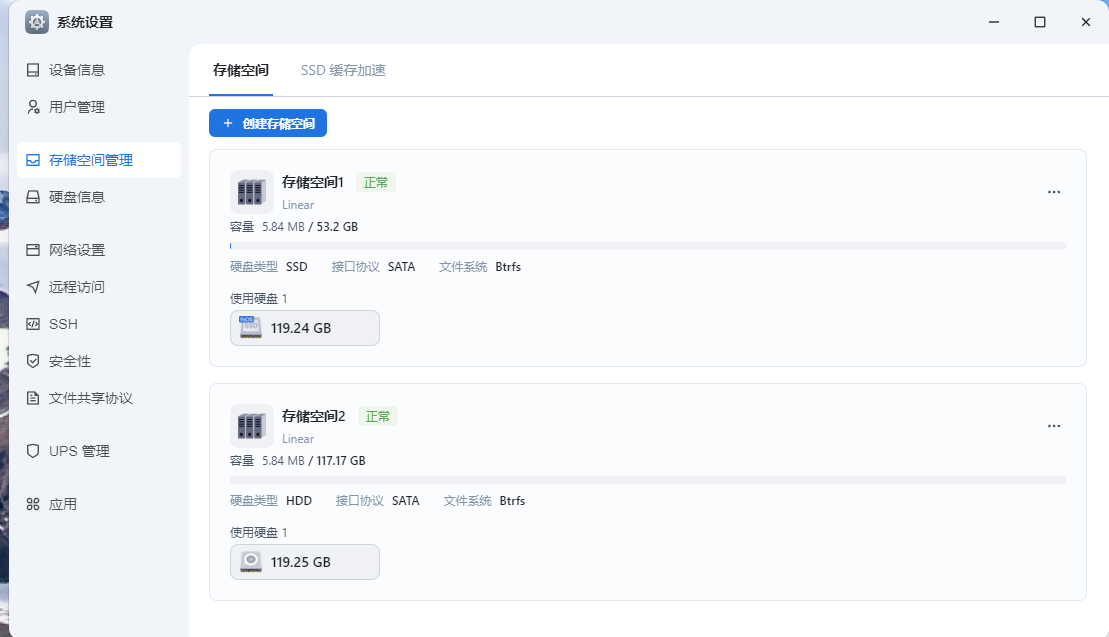This screenshot has height=637, width=1109.
Task: Open UPS 管理 page
Action: coord(98,451)
